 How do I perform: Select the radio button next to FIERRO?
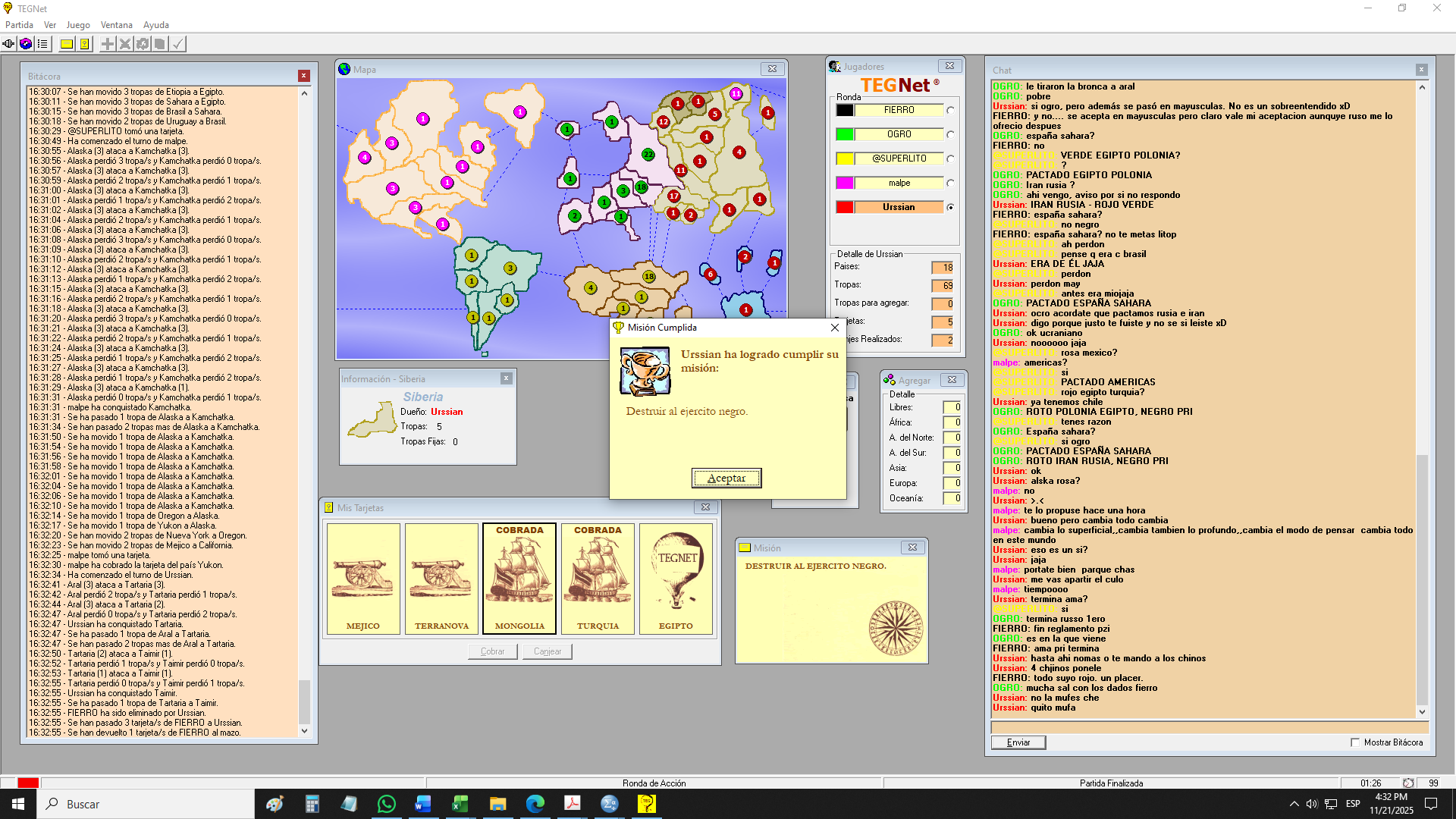[950, 111]
